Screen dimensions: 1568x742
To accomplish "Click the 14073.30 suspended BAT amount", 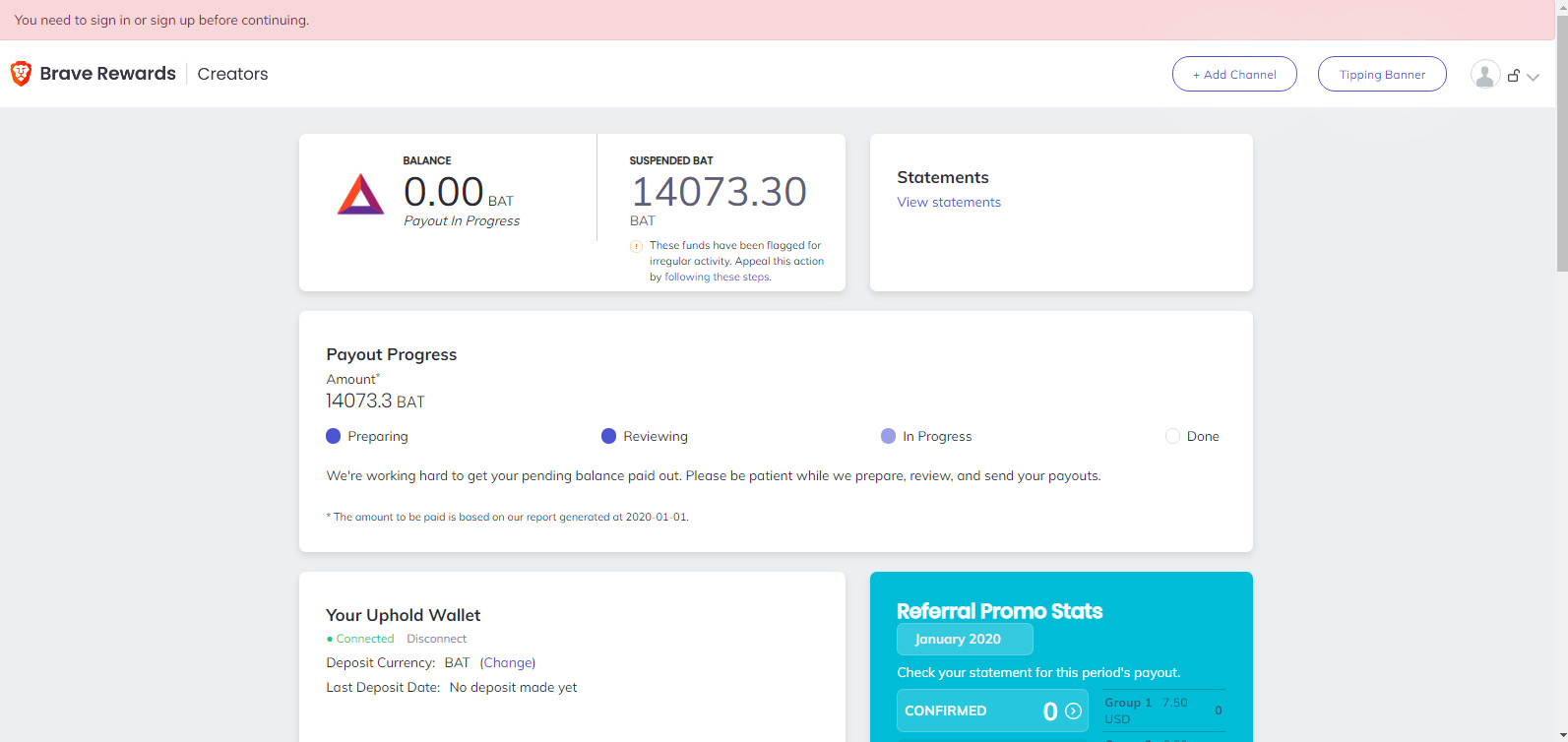I will pos(719,192).
